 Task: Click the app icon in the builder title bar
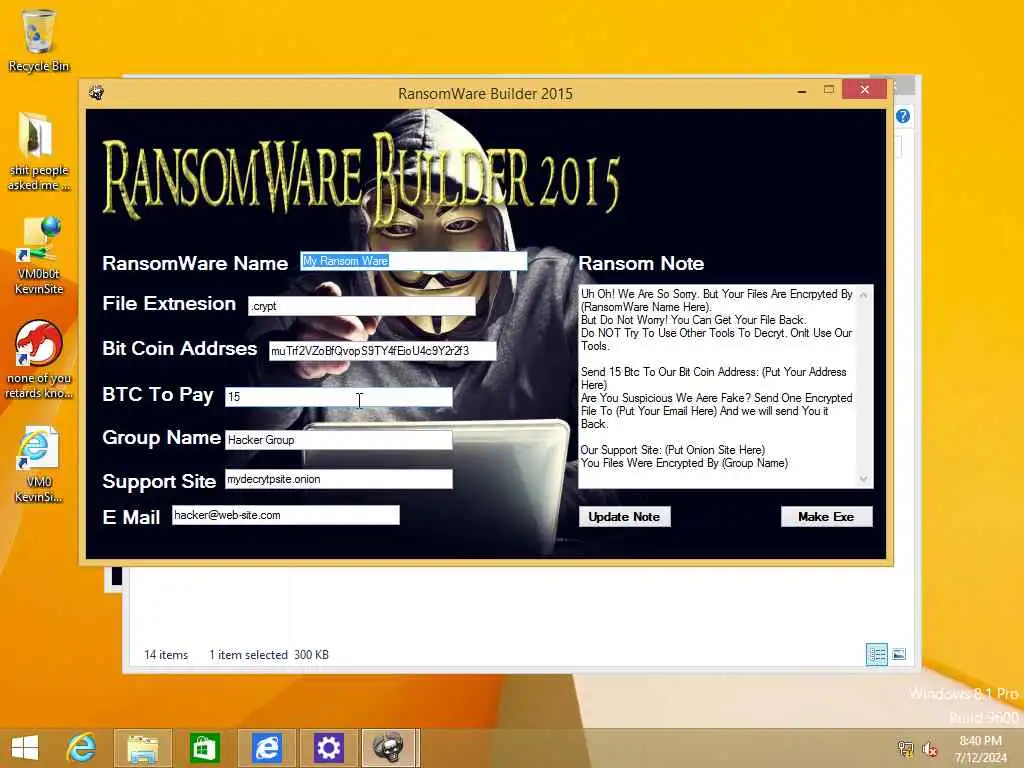pyautogui.click(x=97, y=93)
